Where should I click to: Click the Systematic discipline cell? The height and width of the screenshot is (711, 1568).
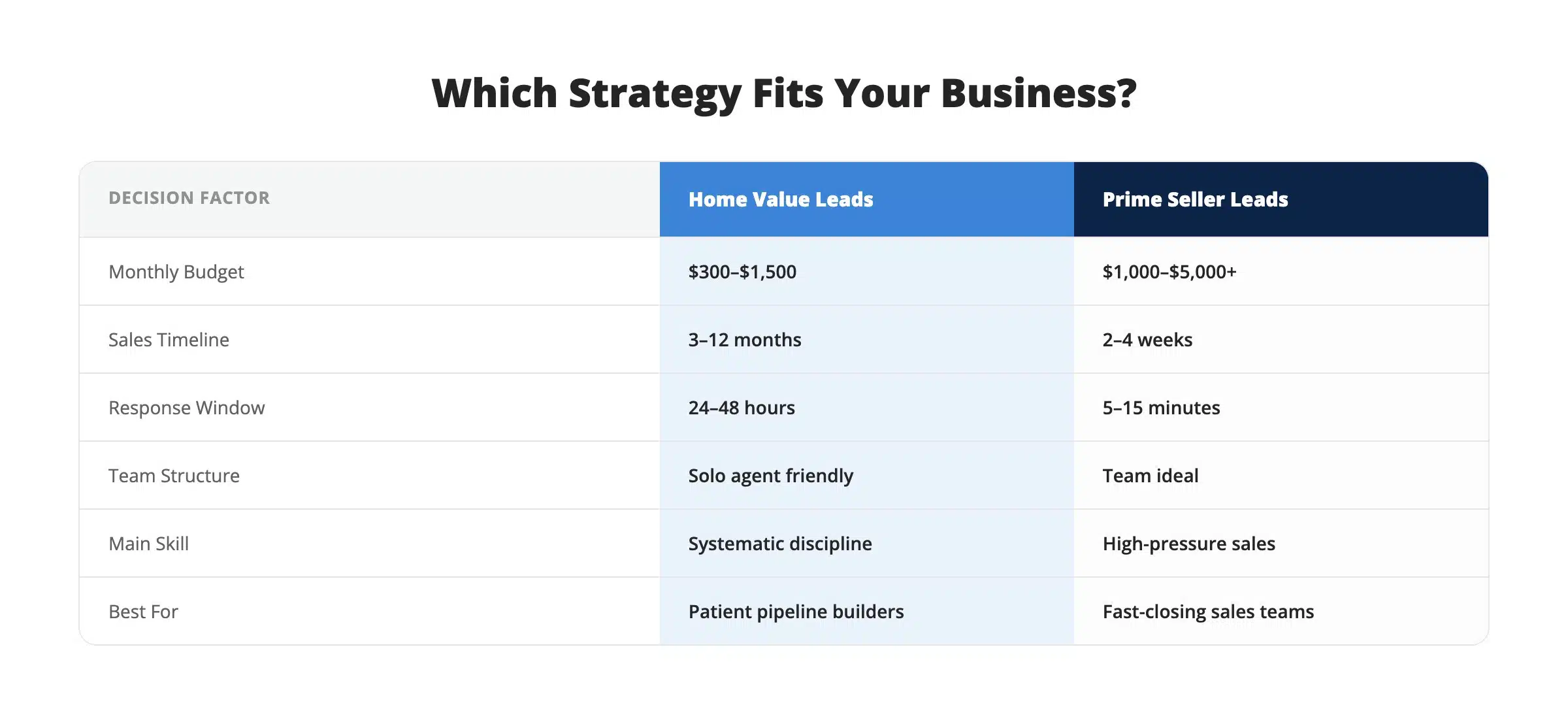[866, 544]
